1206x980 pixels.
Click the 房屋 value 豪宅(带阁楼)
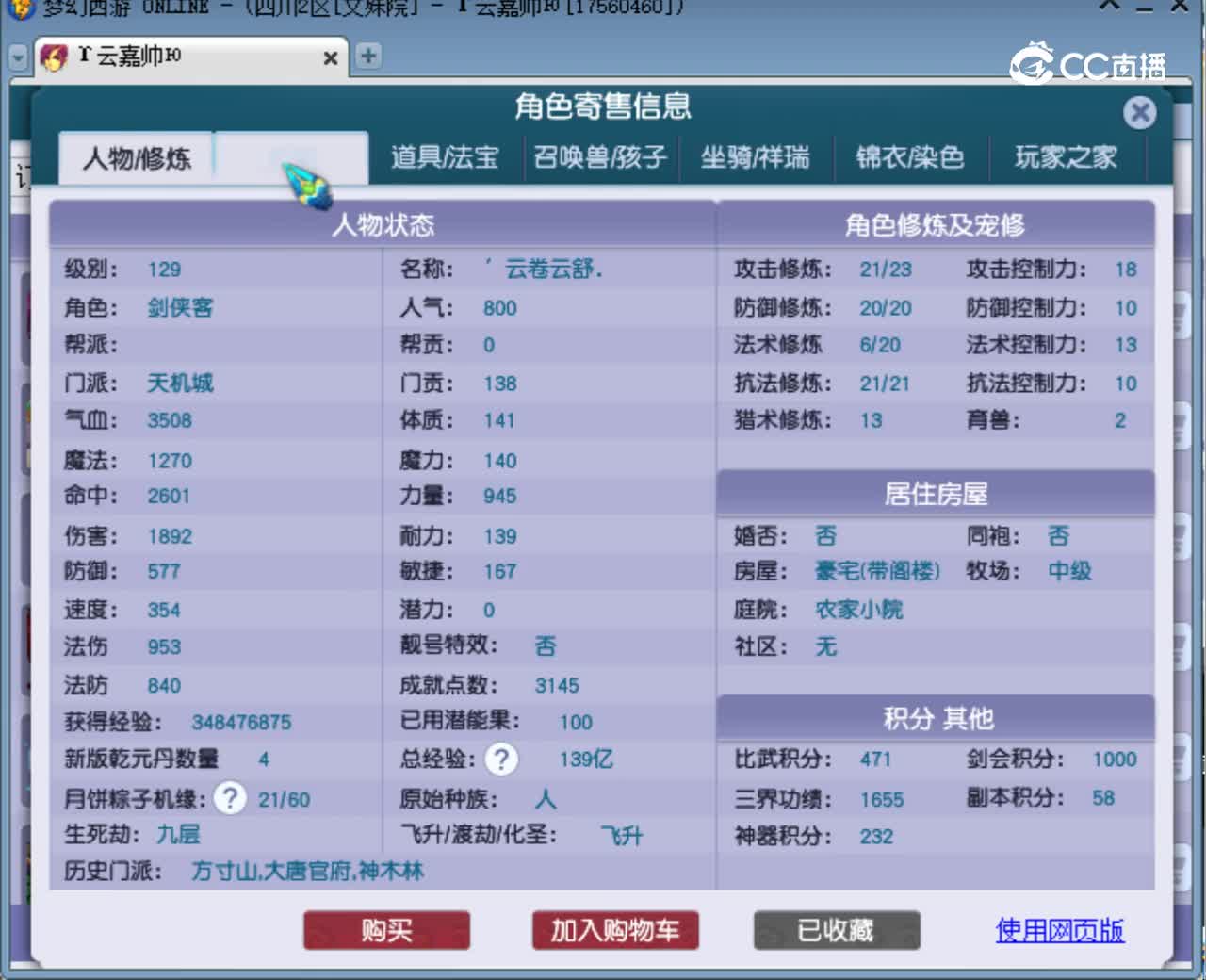tap(877, 571)
